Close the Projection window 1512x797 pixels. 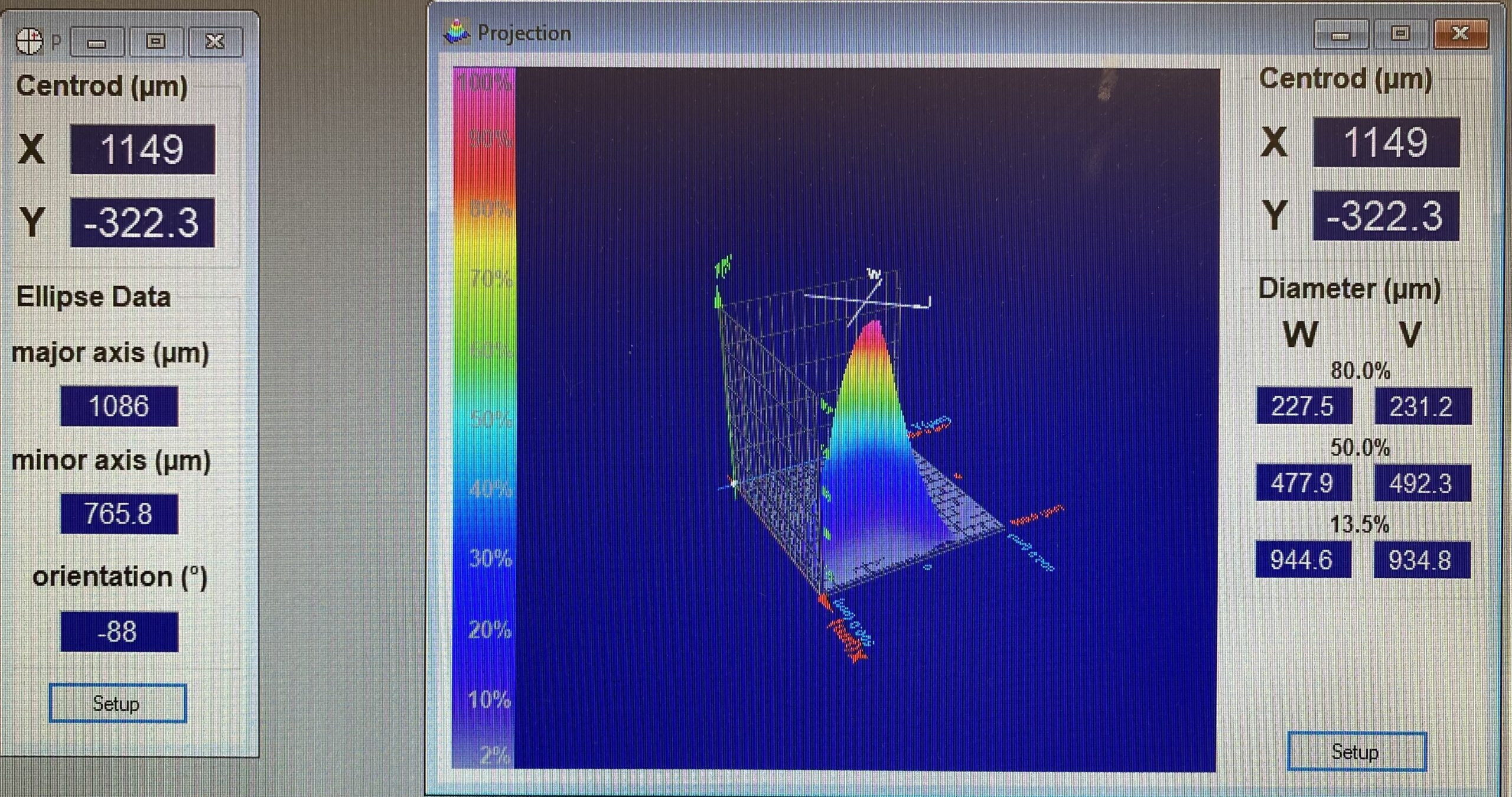pos(1460,34)
